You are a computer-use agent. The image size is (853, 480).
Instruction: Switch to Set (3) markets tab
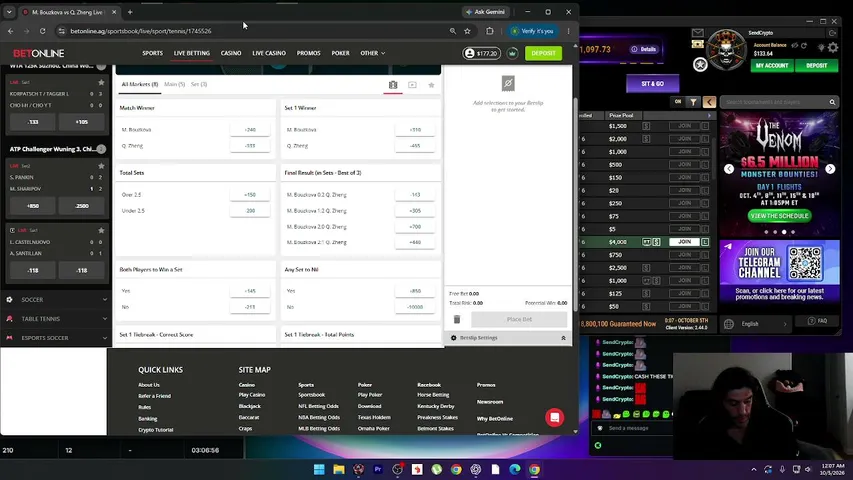tap(199, 84)
